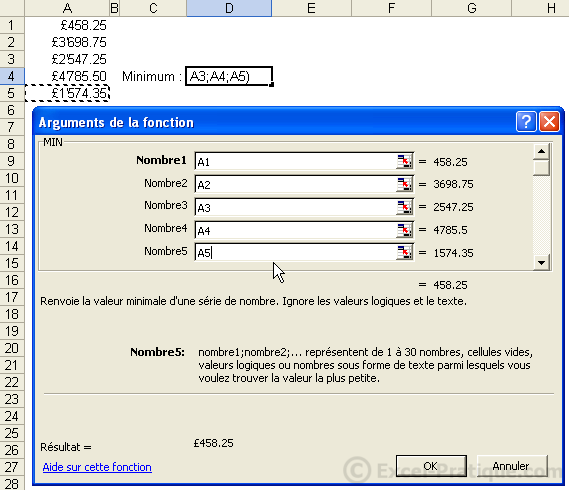Select cell A2 containing £3'698.75

[x=67, y=42]
